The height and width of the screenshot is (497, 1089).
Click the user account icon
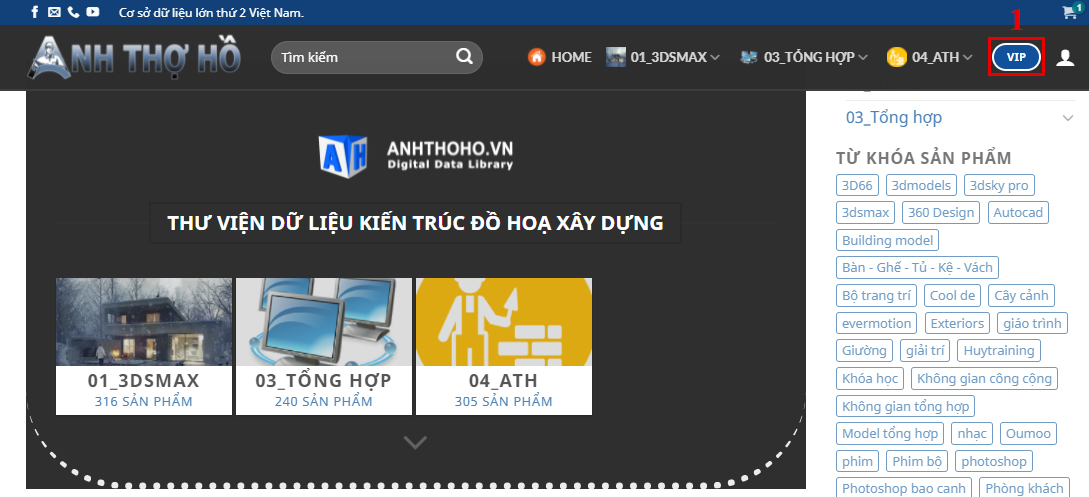point(1065,58)
